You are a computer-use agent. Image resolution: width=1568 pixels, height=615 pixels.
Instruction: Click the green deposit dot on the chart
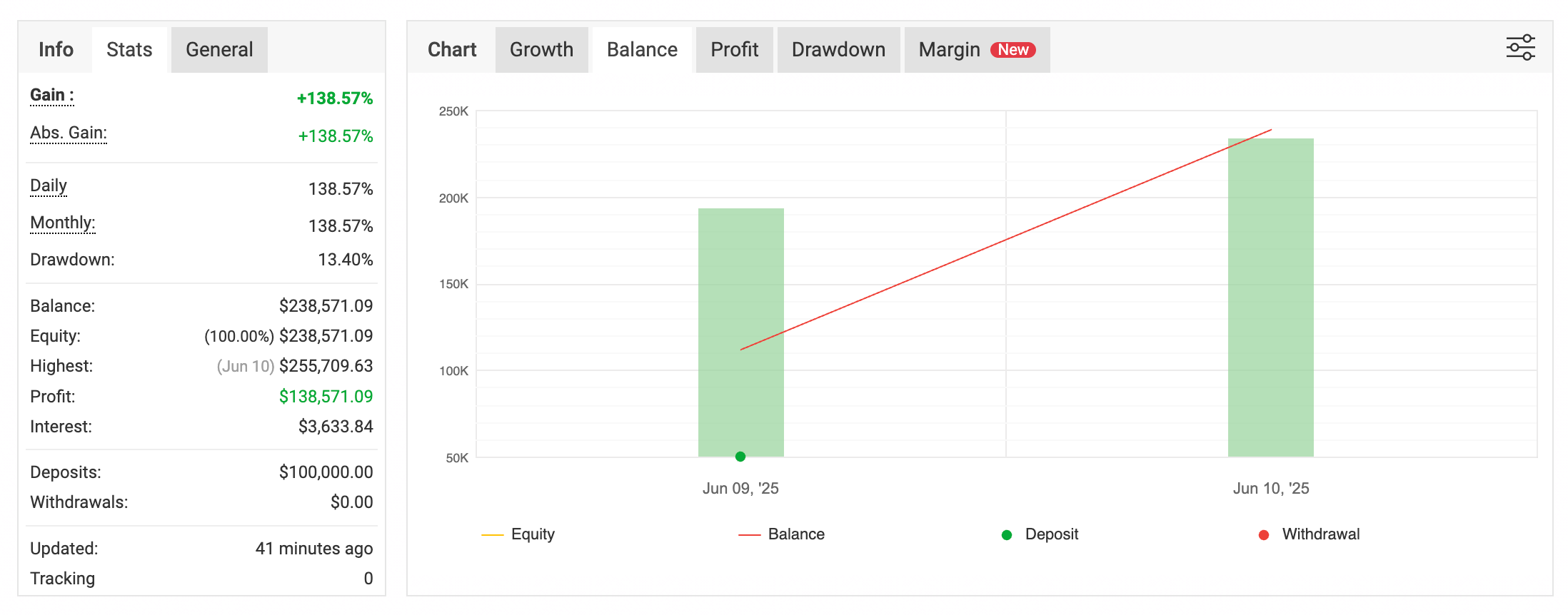[x=740, y=457]
